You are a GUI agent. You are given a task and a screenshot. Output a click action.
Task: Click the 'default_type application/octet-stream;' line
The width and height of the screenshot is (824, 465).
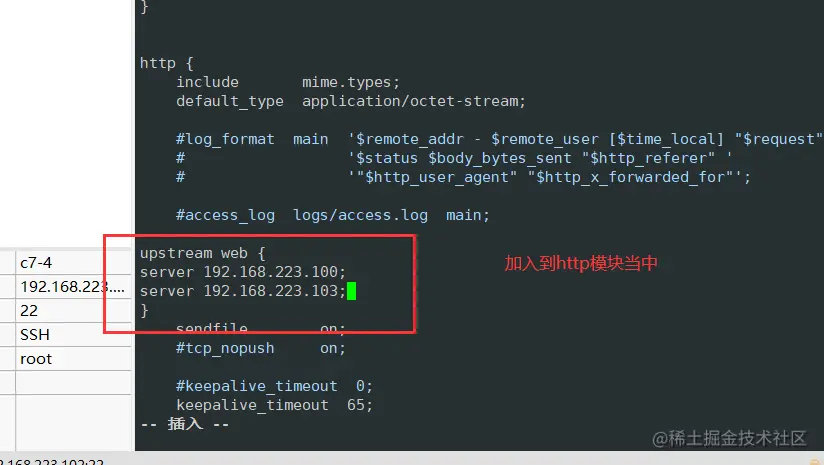[350, 101]
